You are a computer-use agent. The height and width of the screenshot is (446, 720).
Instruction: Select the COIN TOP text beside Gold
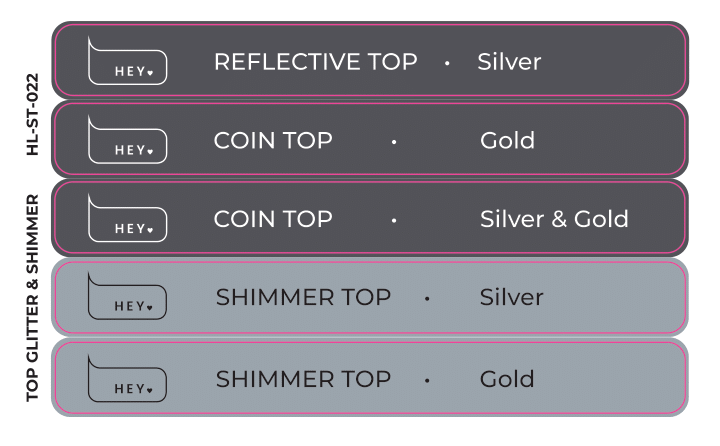(x=273, y=141)
